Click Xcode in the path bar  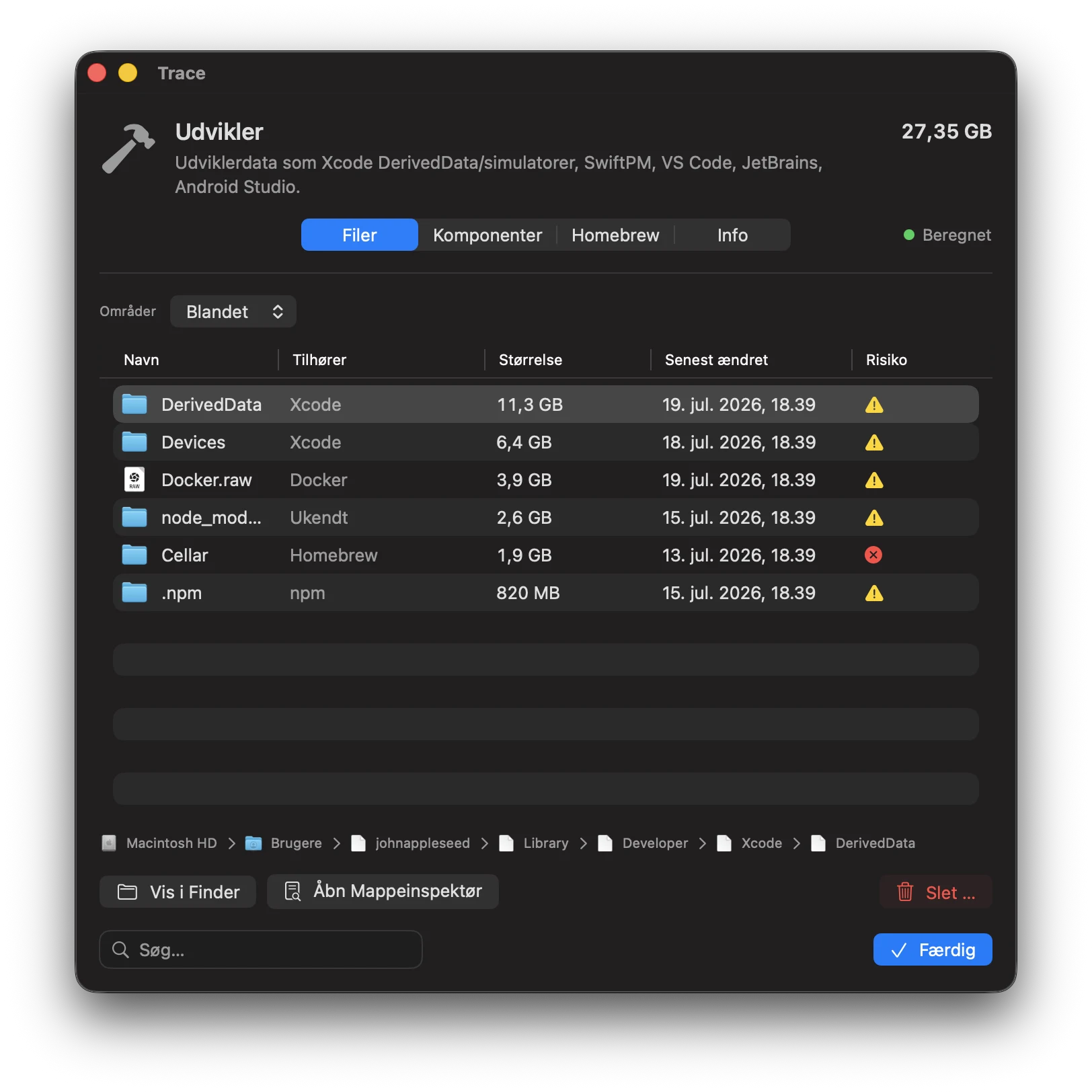click(x=761, y=843)
